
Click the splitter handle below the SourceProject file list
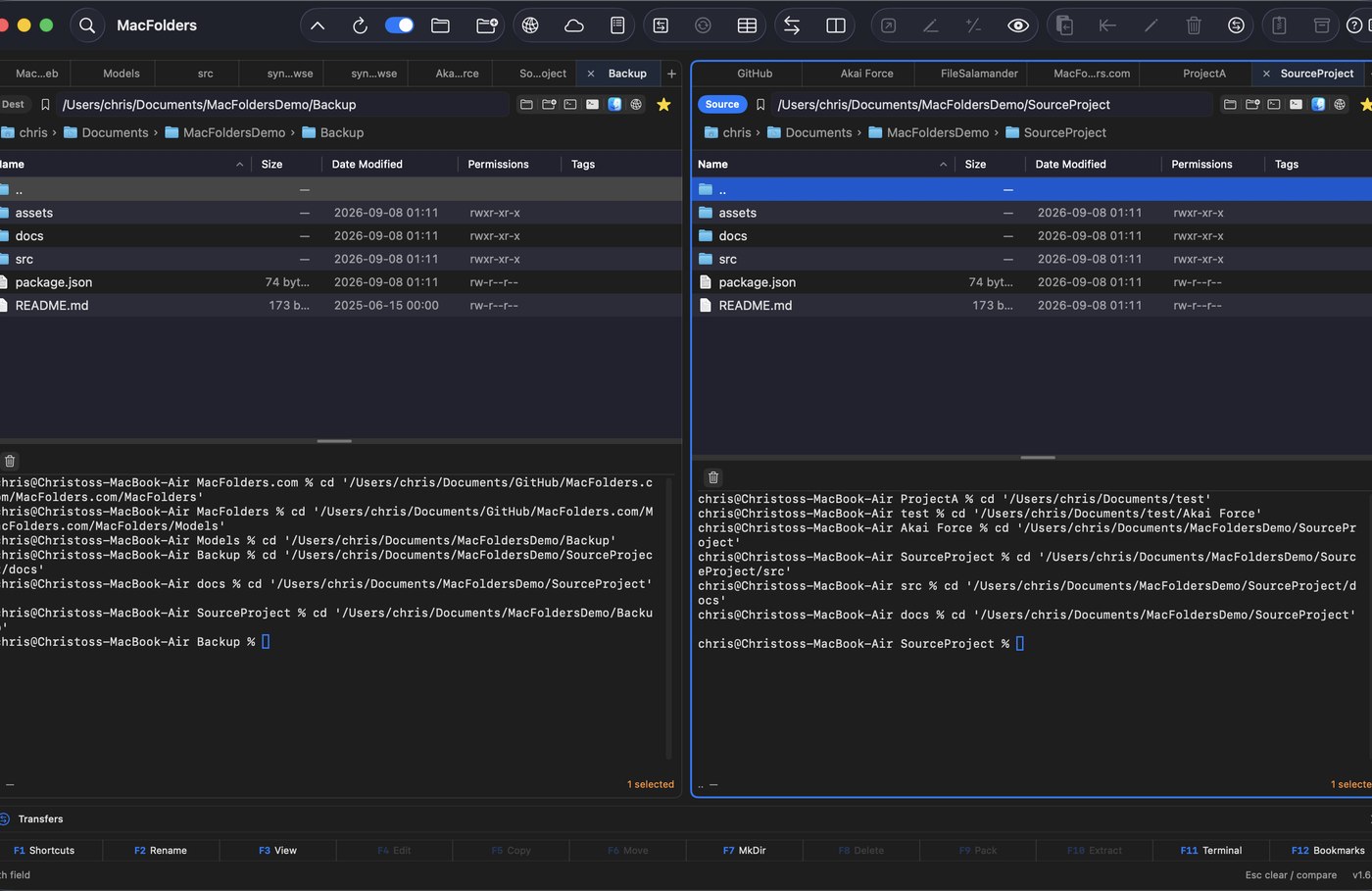[1038, 458]
